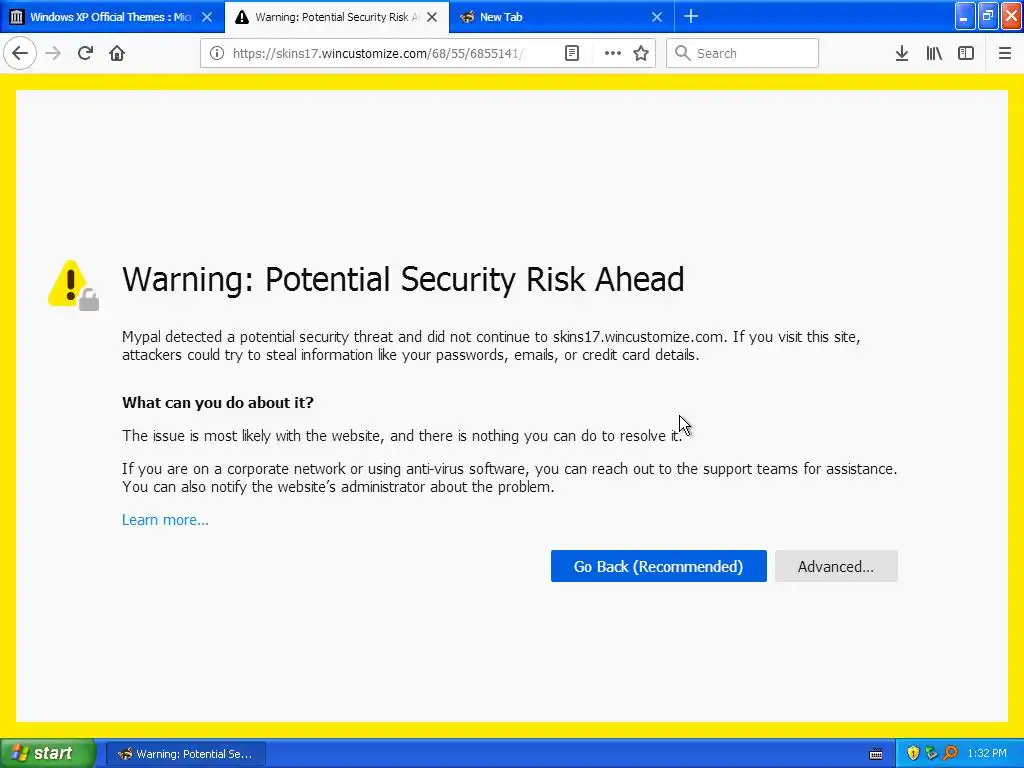Viewport: 1024px width, 768px height.
Task: Click the 1:32 PM clock
Action: tap(987, 754)
